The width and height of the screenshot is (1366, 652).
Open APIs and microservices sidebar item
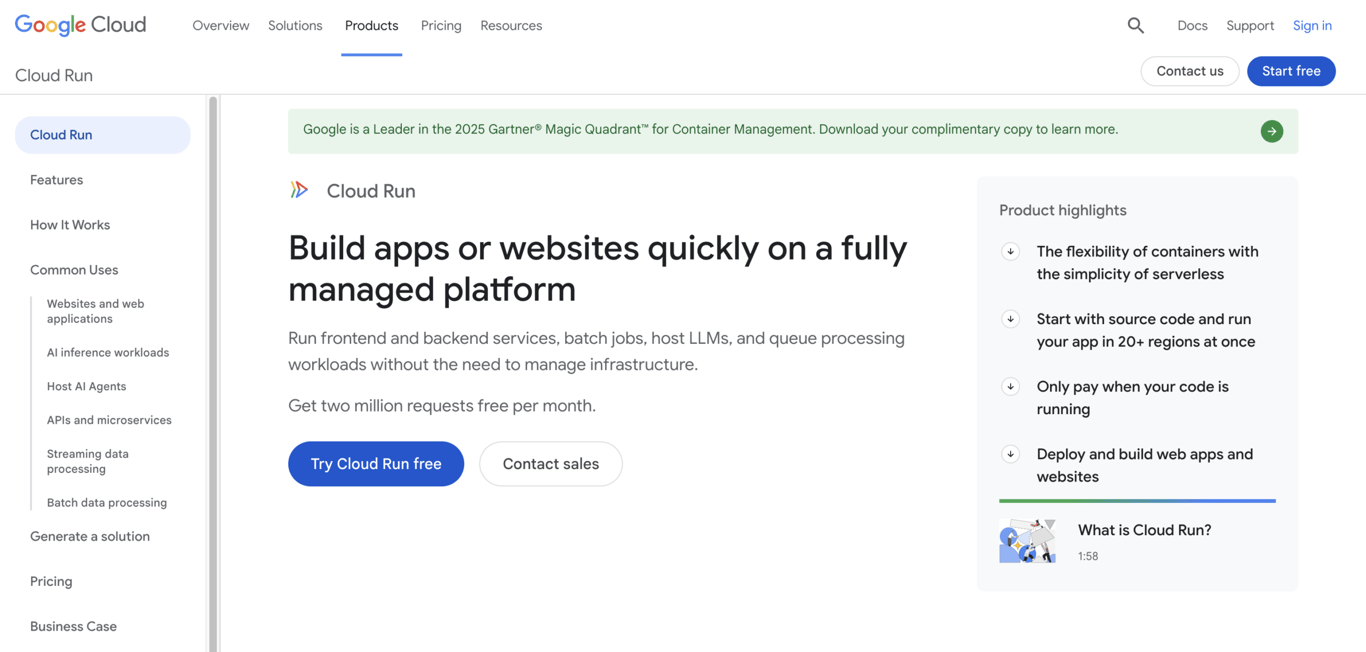coord(109,420)
